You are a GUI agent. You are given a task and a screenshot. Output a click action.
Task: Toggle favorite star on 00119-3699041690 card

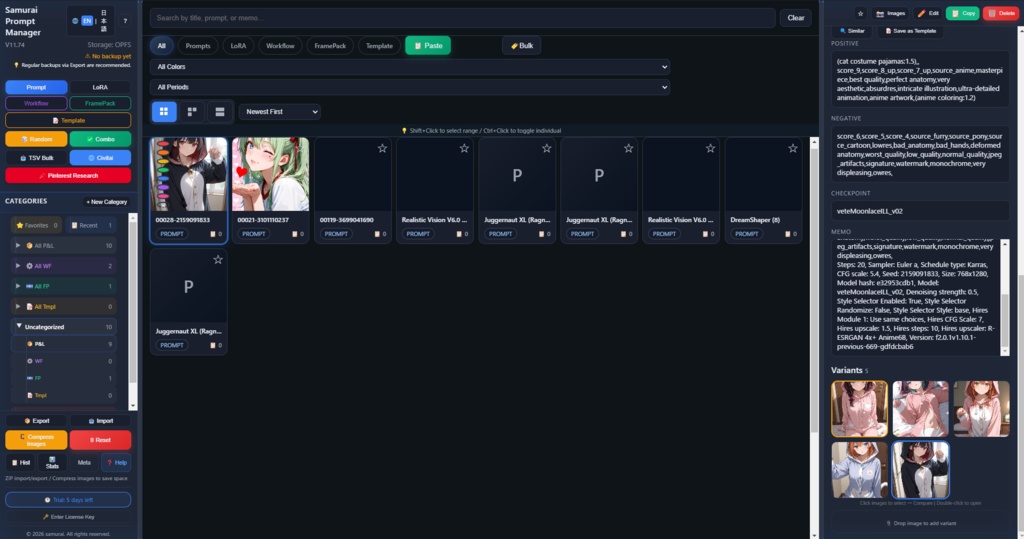[x=382, y=148]
